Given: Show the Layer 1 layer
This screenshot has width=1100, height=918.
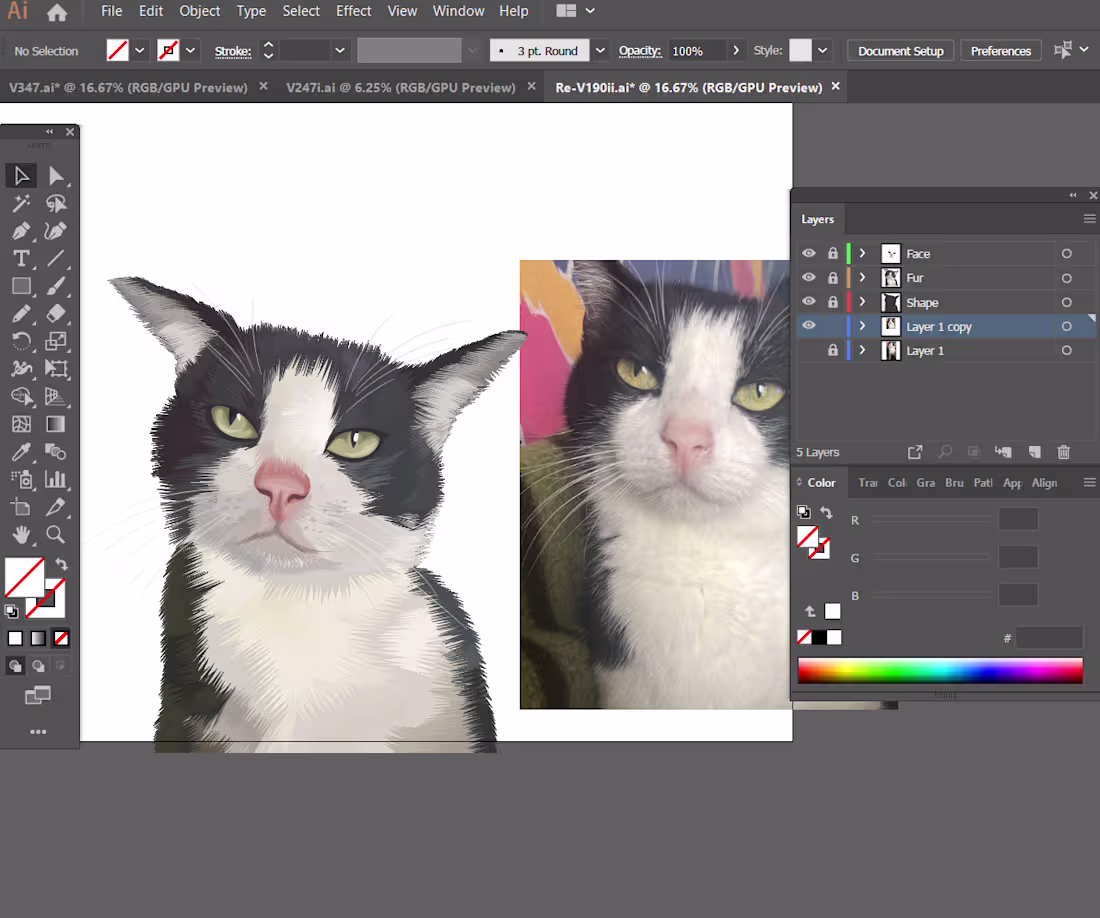Looking at the screenshot, I should [808, 350].
